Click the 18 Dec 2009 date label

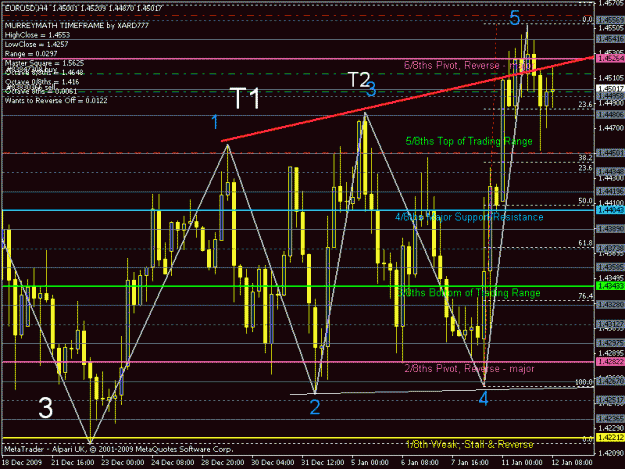[x=21, y=463]
